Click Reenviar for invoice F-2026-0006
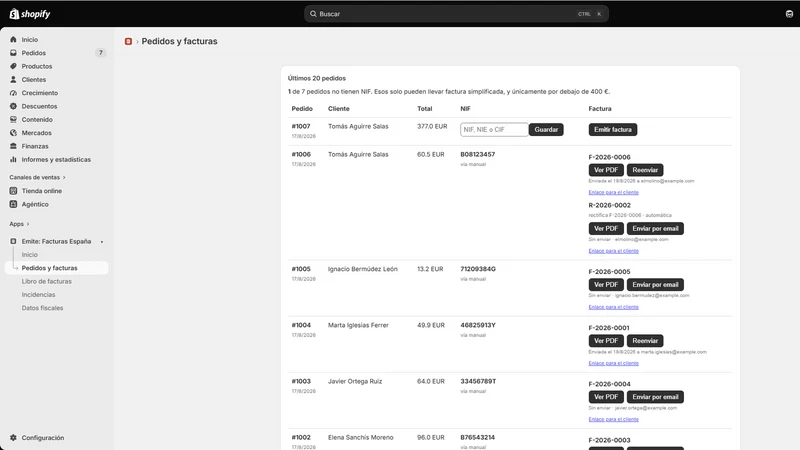The image size is (800, 450). [645, 170]
